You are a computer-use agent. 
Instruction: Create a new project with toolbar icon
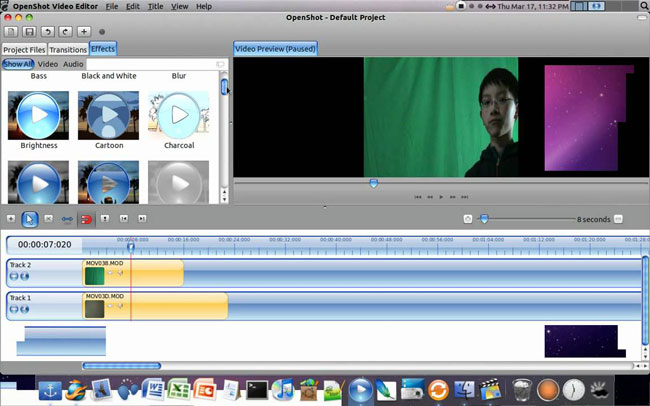[x=11, y=32]
